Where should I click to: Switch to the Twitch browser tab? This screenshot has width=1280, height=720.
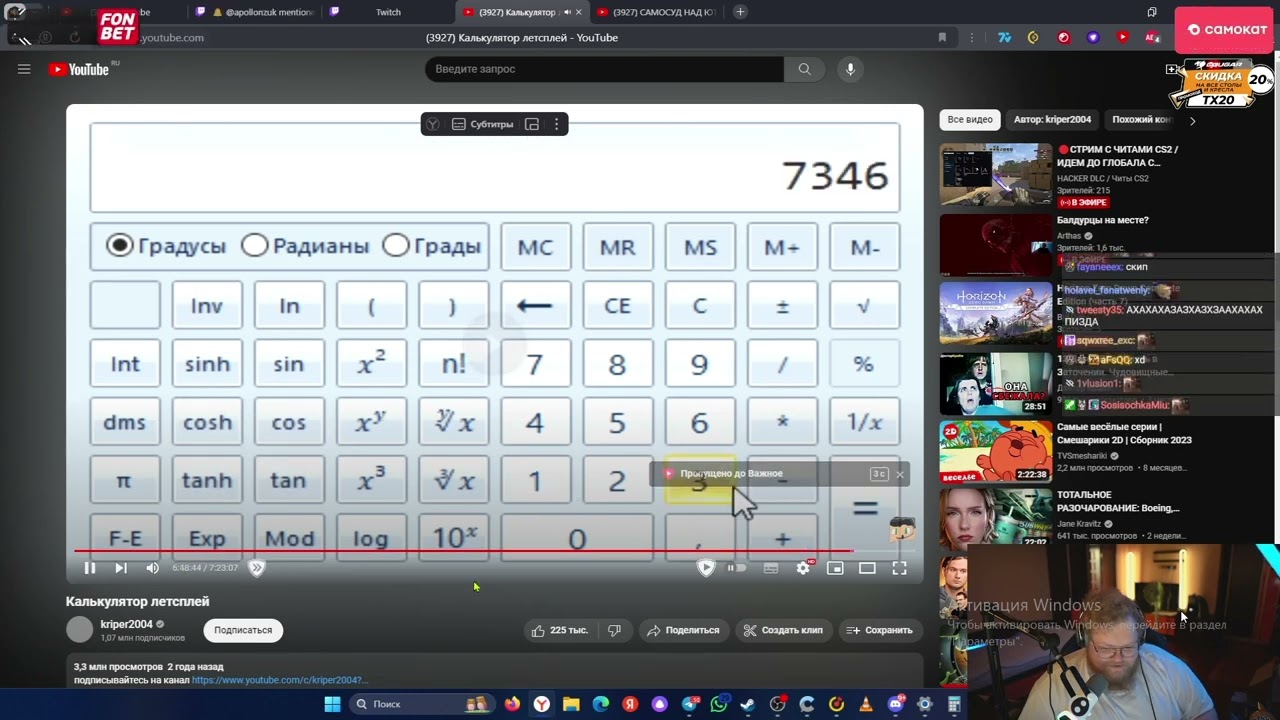tap(388, 12)
